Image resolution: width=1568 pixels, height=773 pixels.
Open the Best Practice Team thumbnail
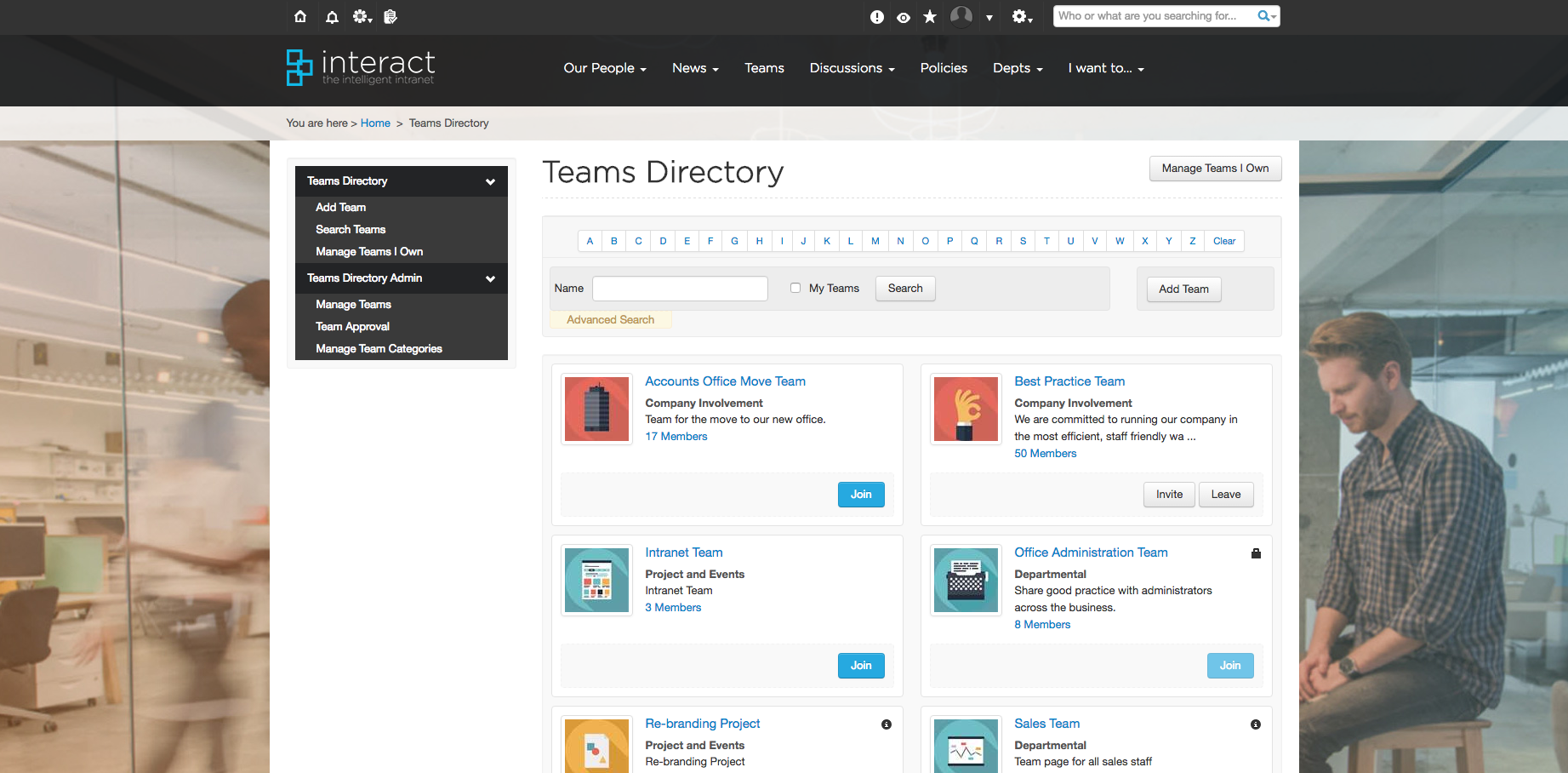pyautogui.click(x=966, y=409)
